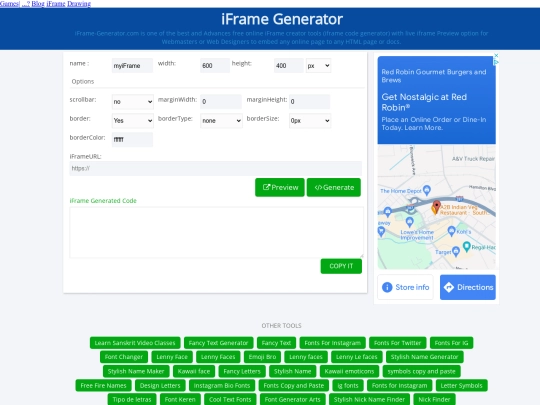
Task: Open the Fancy Letters tool
Action: click(242, 371)
